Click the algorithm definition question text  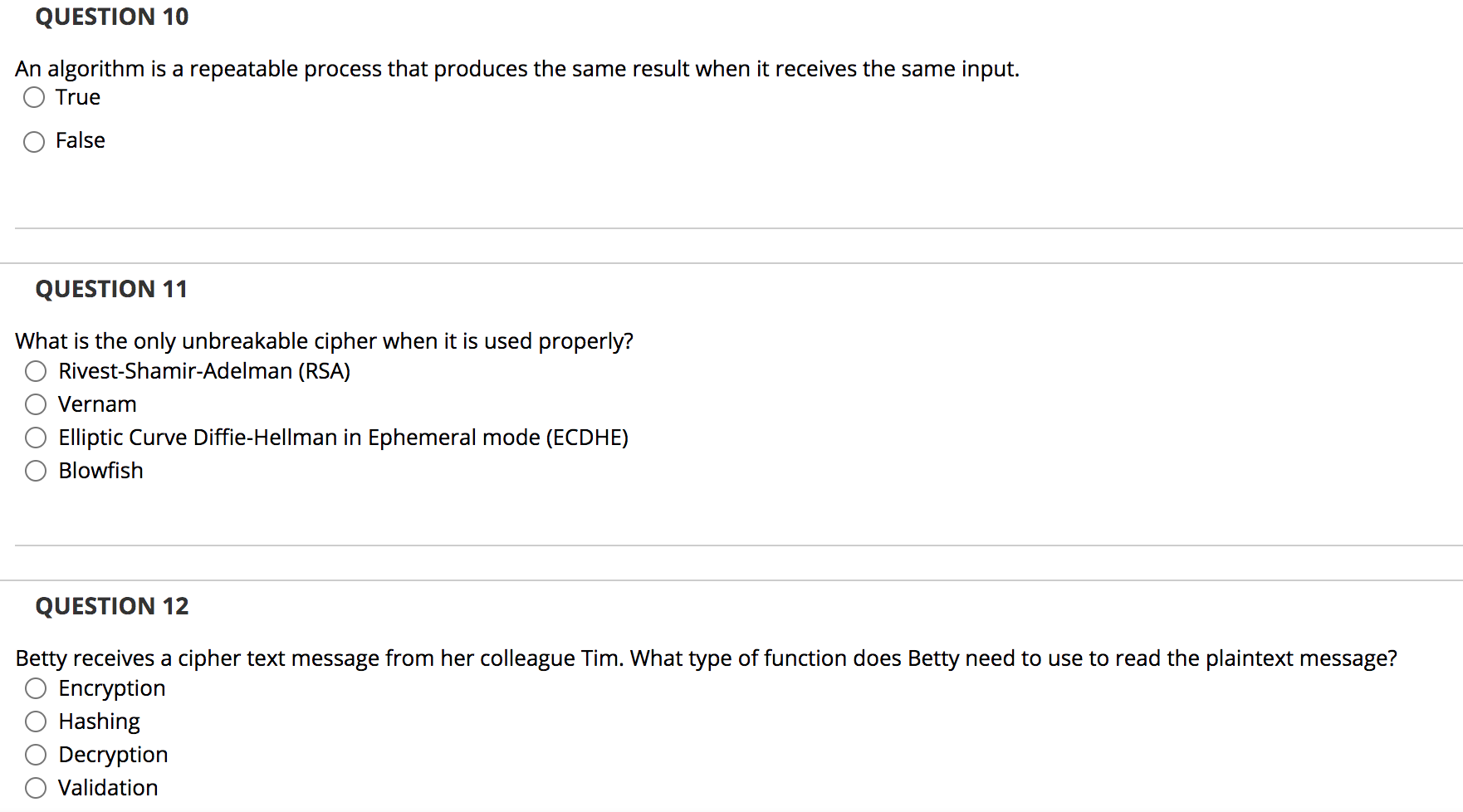[x=517, y=69]
